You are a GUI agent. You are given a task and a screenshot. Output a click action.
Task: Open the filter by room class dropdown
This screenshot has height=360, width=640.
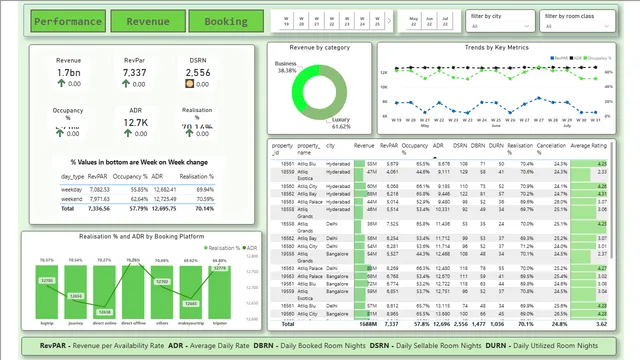[x=577, y=26]
